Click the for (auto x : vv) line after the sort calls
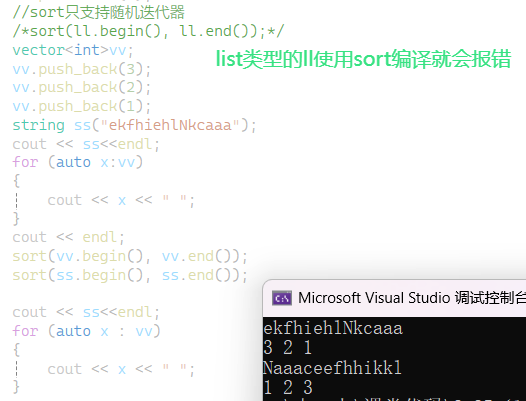The width and height of the screenshot is (526, 401). (x=87, y=332)
